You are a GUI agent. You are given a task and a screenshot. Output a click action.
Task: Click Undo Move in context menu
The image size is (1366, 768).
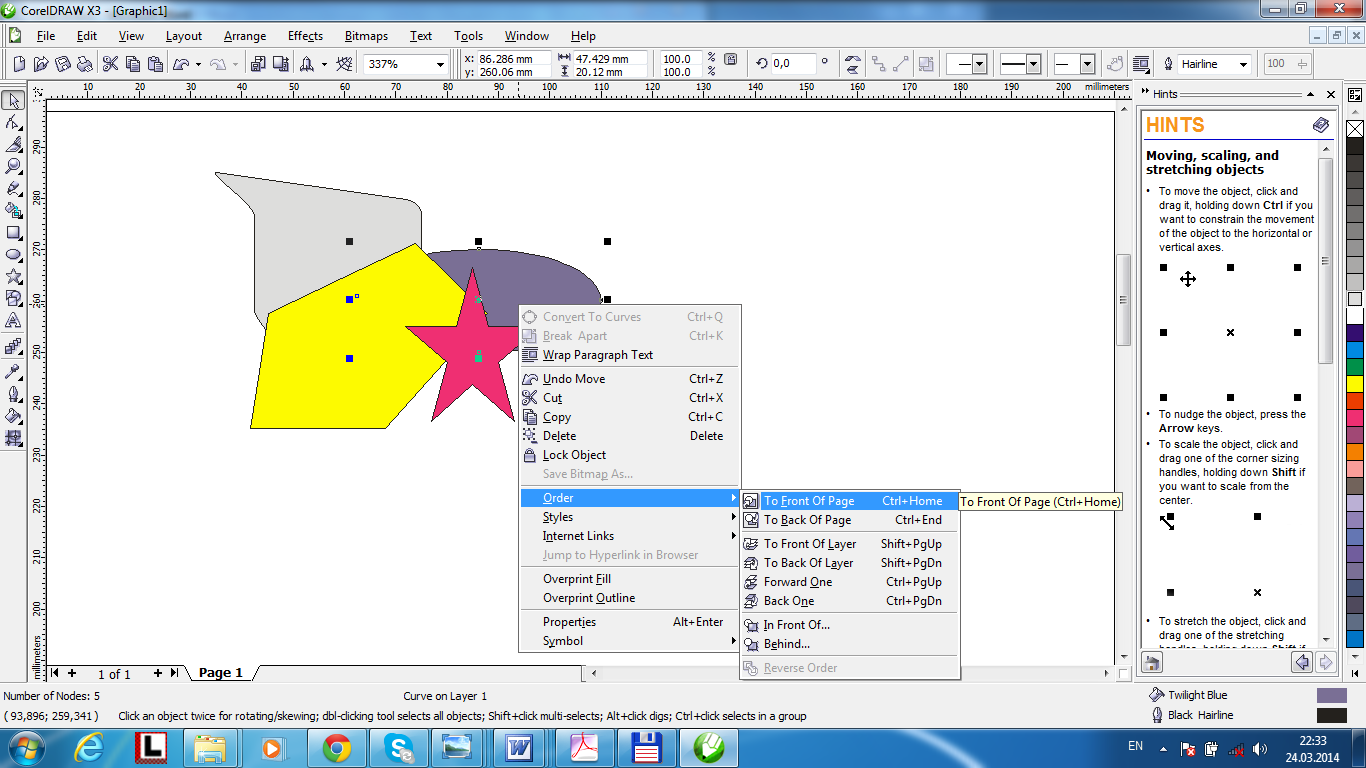pyautogui.click(x=630, y=379)
